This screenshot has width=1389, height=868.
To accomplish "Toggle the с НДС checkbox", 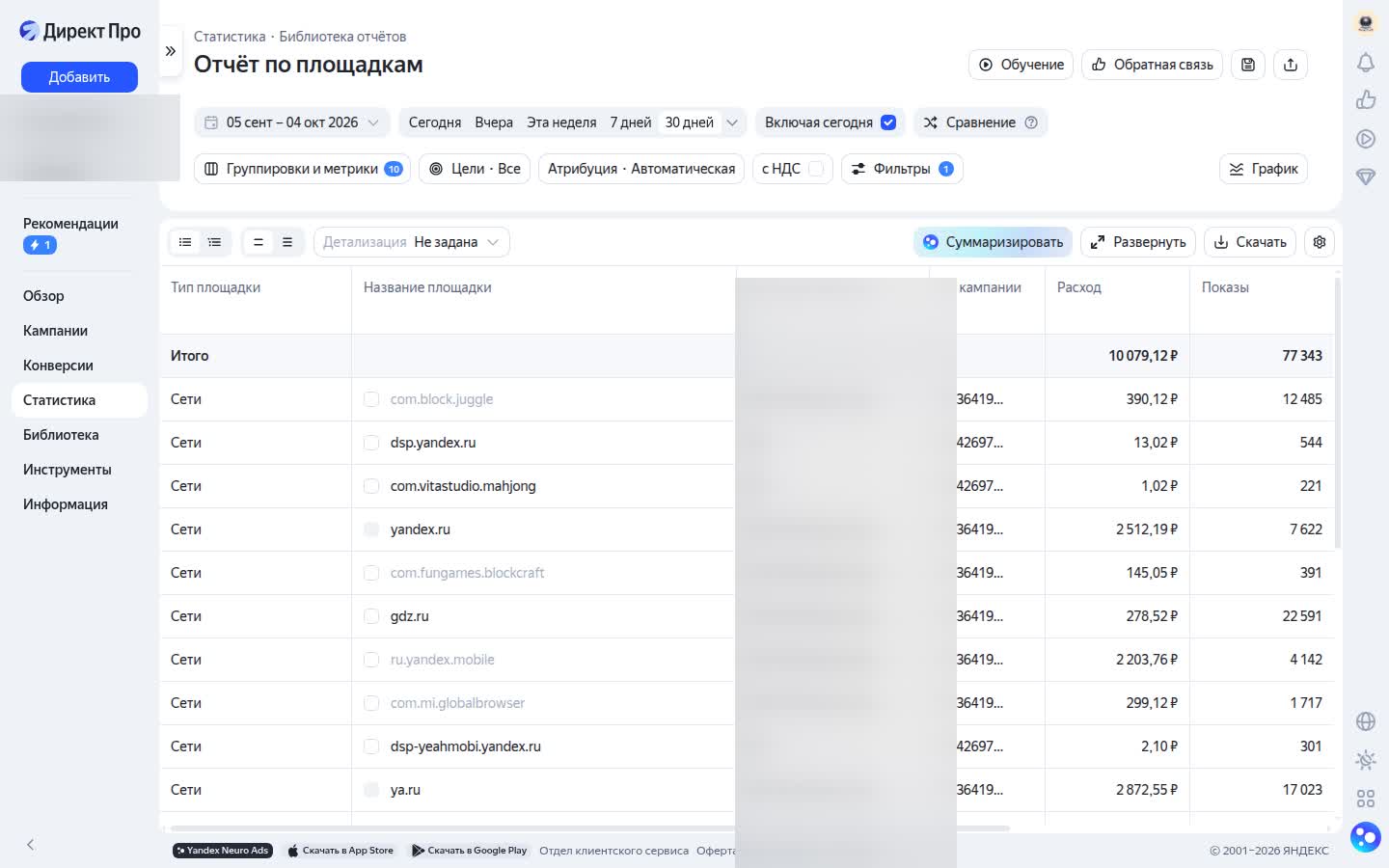I will [x=816, y=169].
